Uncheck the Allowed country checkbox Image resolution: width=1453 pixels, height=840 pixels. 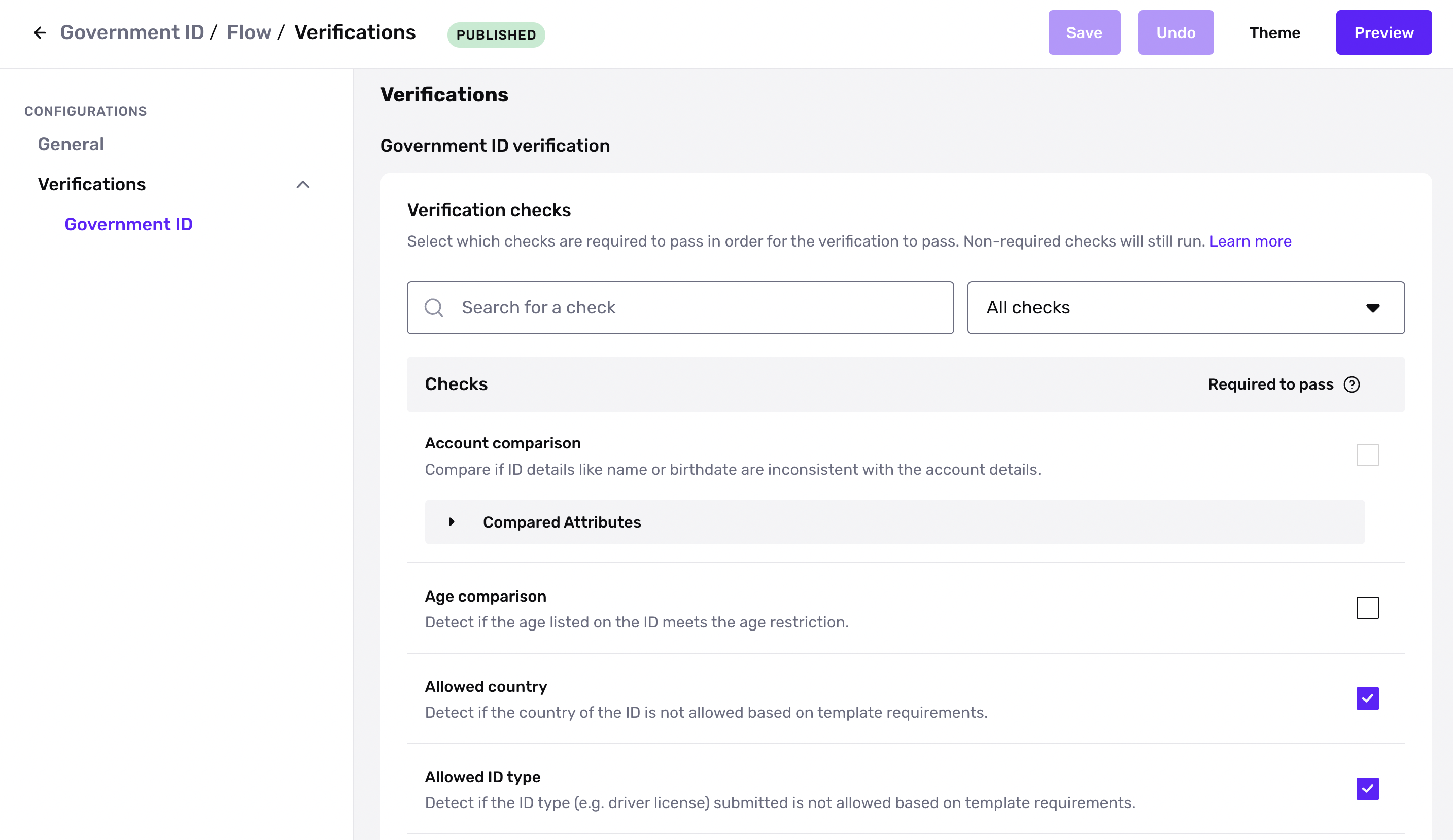click(1367, 698)
